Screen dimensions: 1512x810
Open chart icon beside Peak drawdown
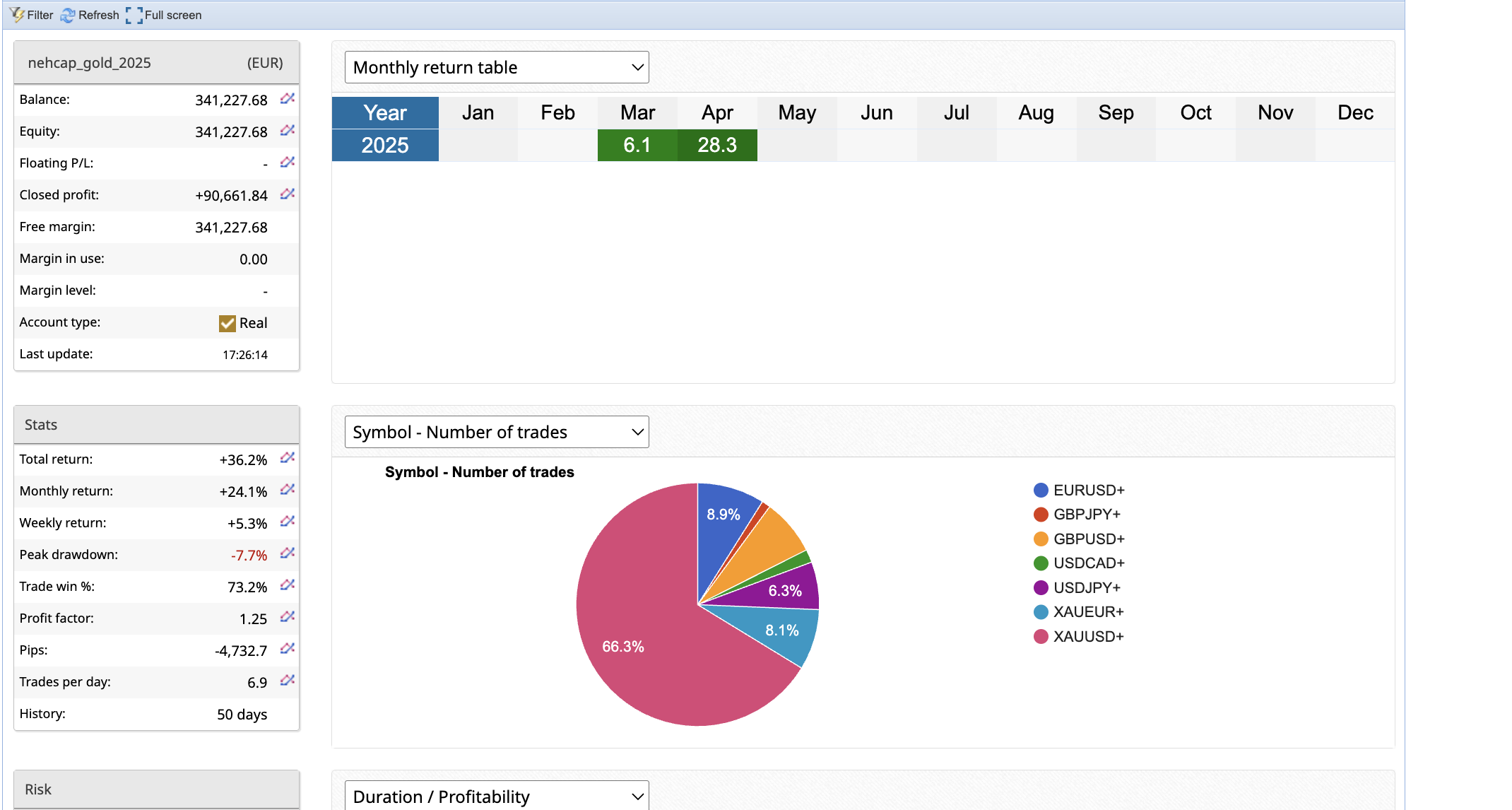(x=287, y=553)
